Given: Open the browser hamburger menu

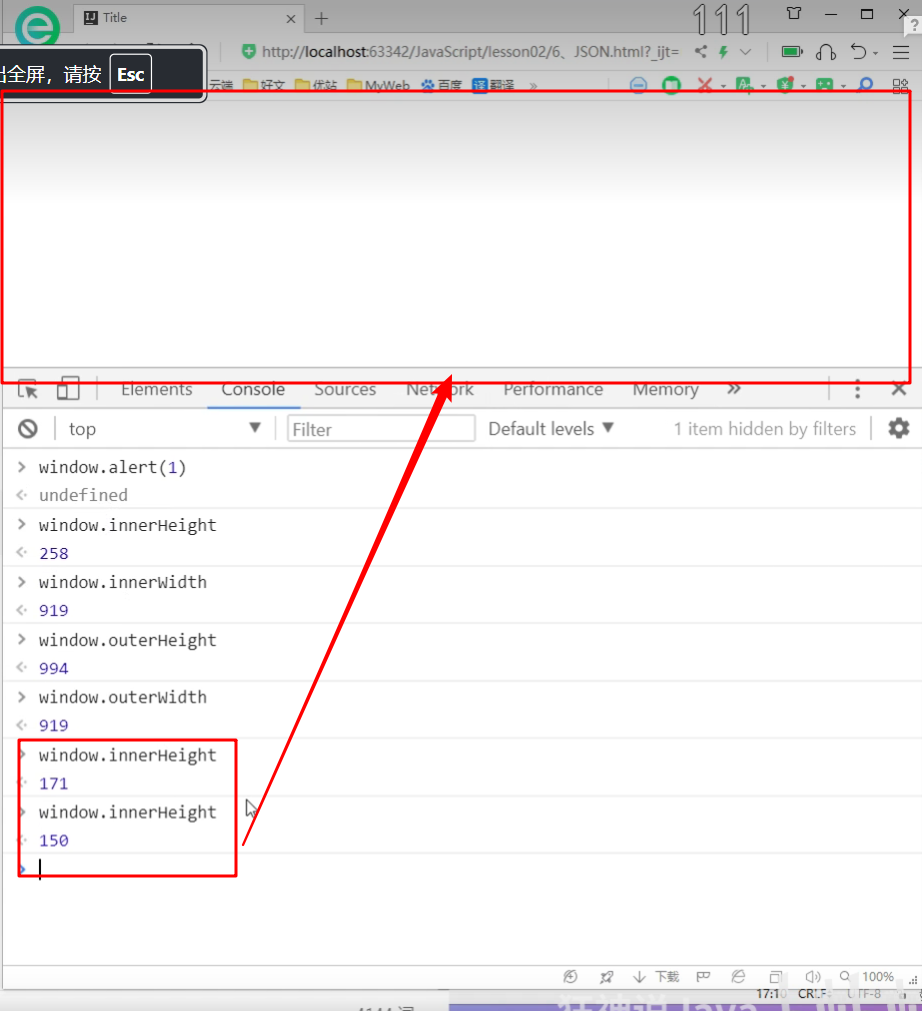Looking at the screenshot, I should tap(901, 52).
